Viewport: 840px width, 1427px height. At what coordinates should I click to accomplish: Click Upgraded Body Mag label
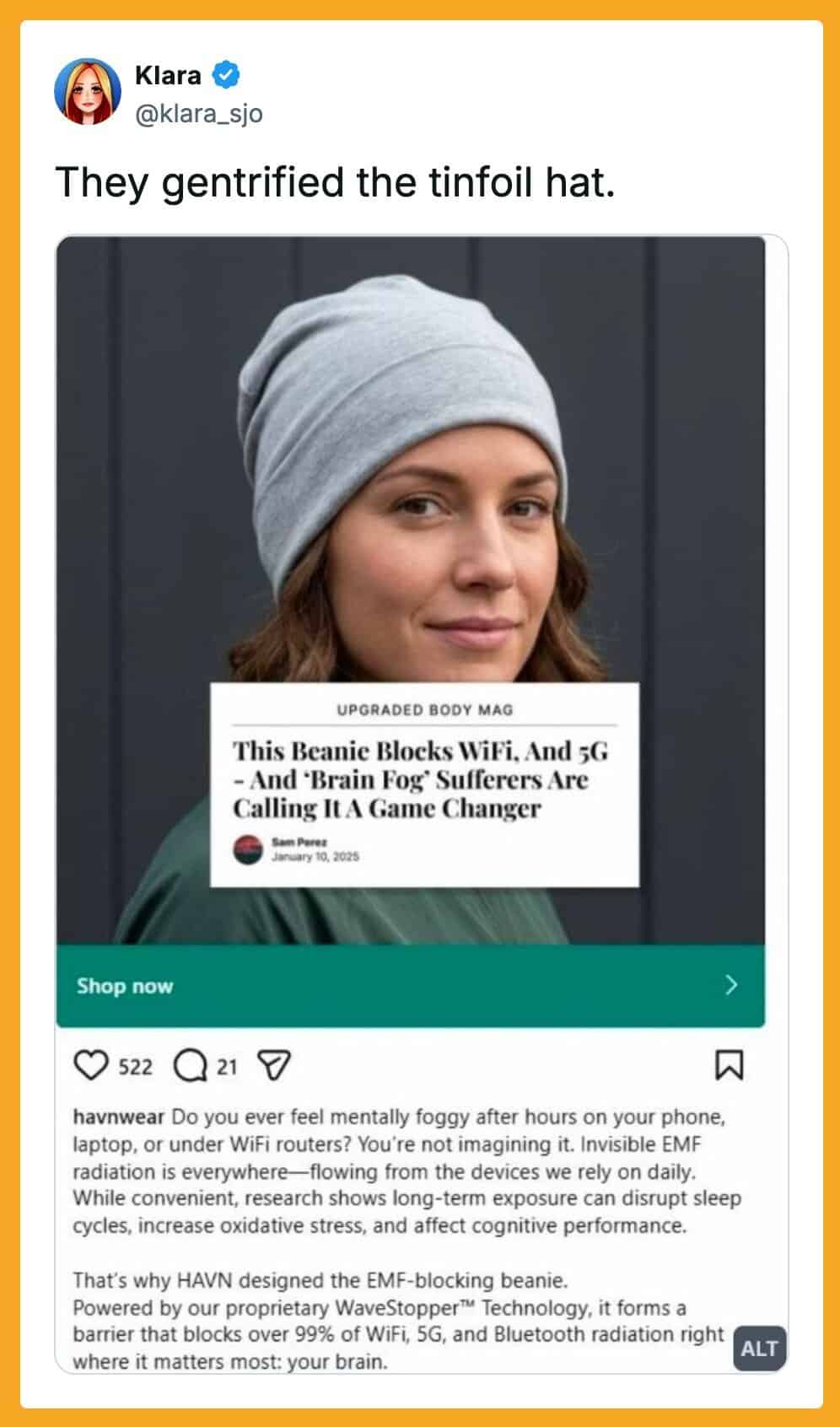[x=424, y=709]
